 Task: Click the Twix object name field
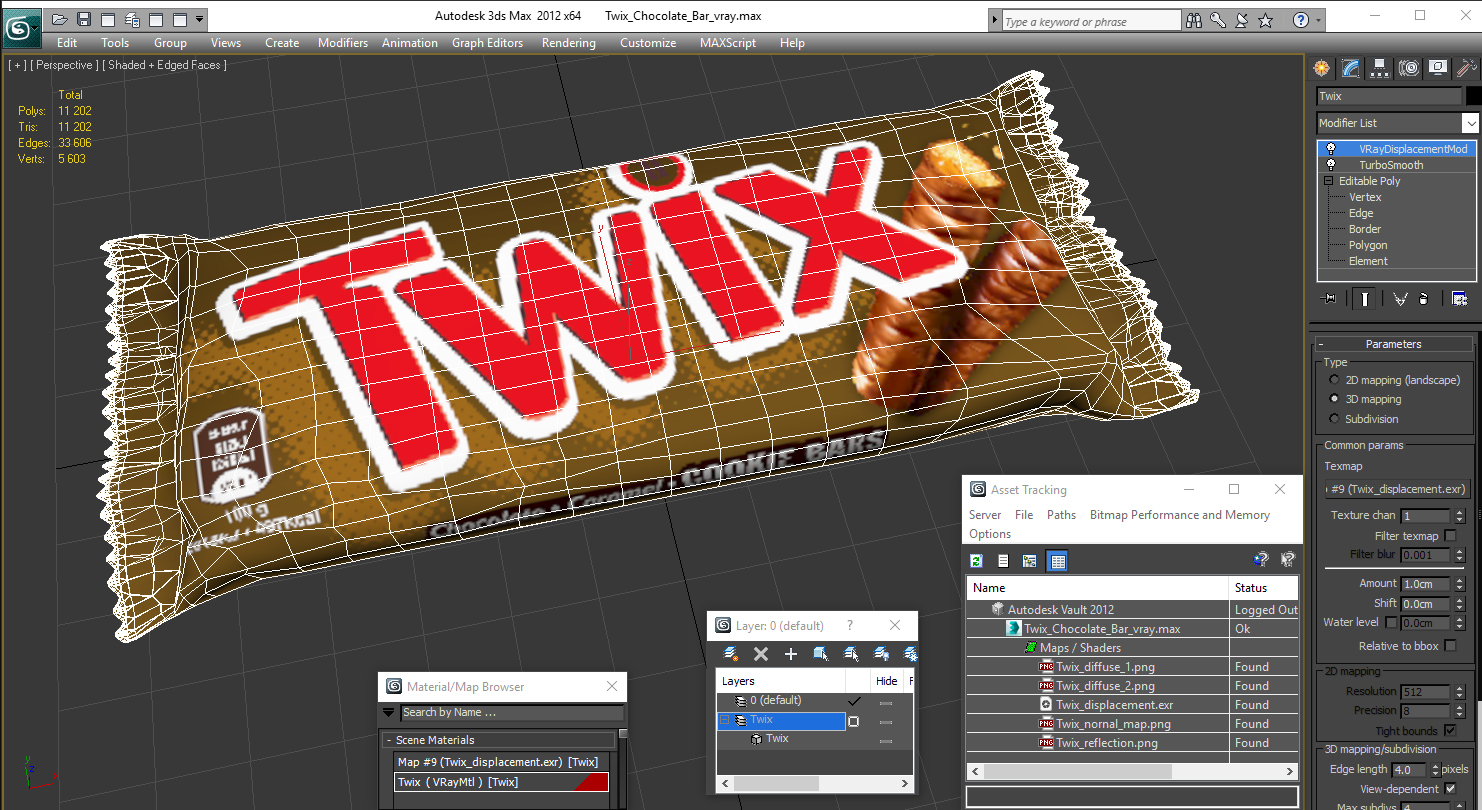tap(1389, 96)
